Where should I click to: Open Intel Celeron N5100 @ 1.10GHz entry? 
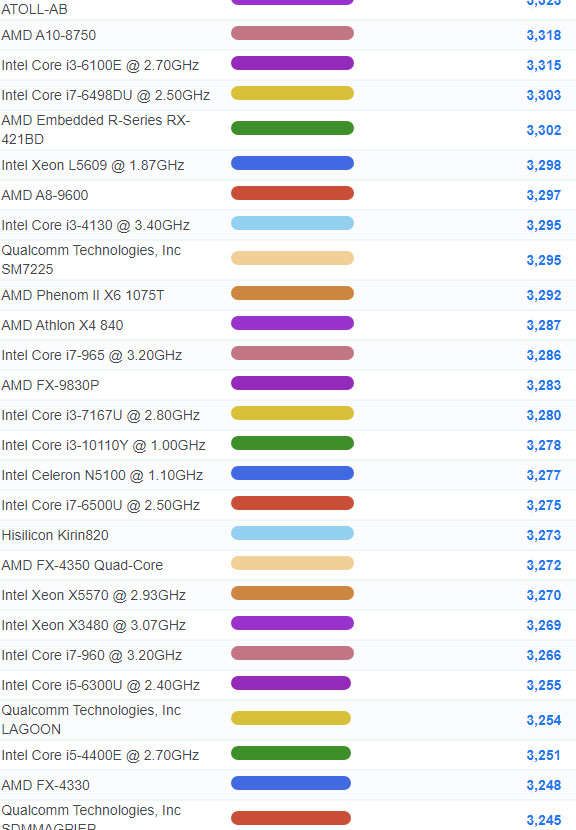102,475
